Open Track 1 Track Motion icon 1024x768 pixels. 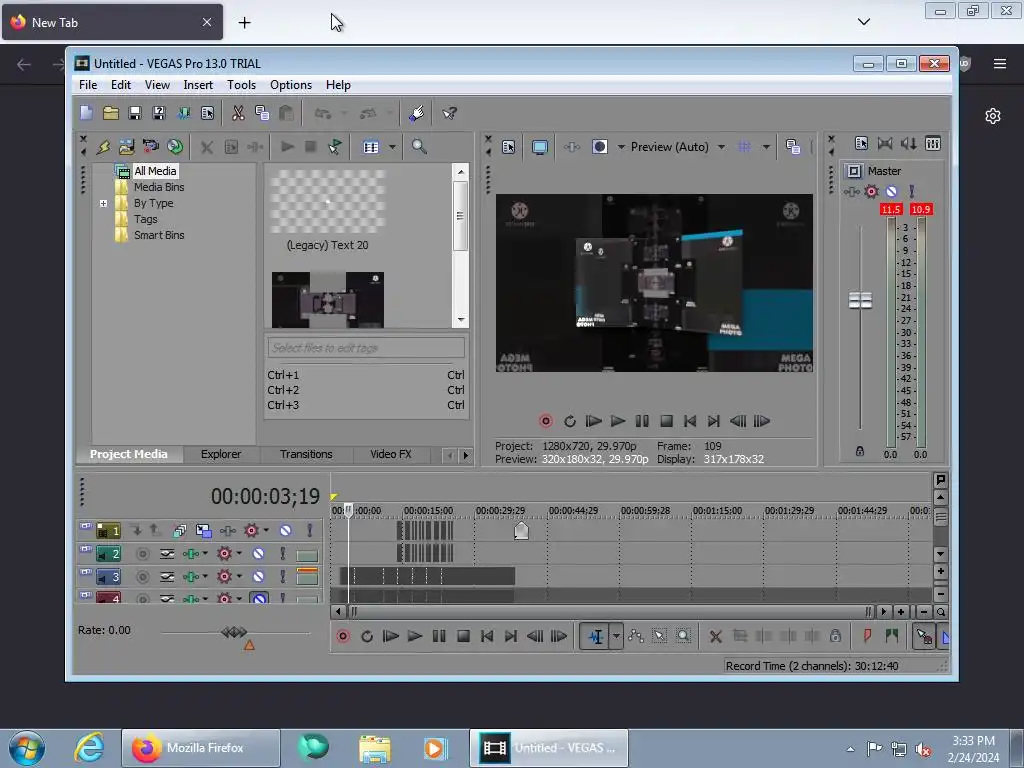204,530
